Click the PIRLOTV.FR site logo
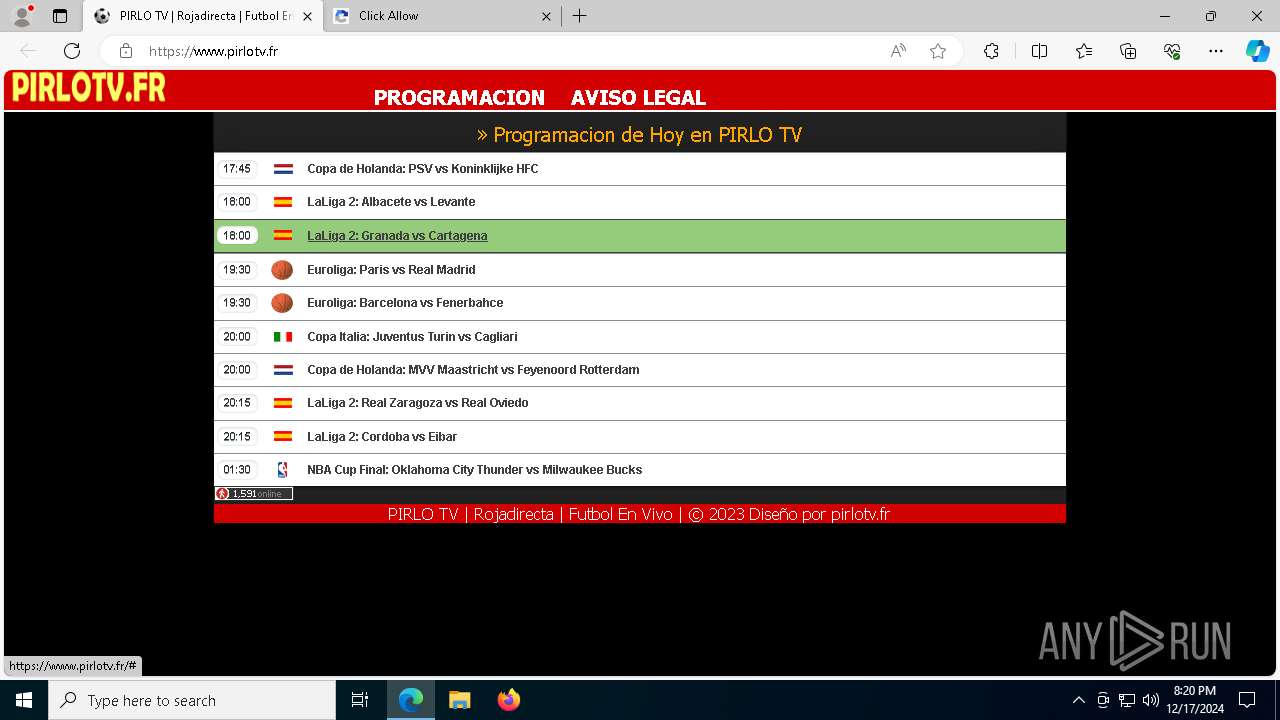Viewport: 1280px width, 720px height. pyautogui.click(x=89, y=88)
